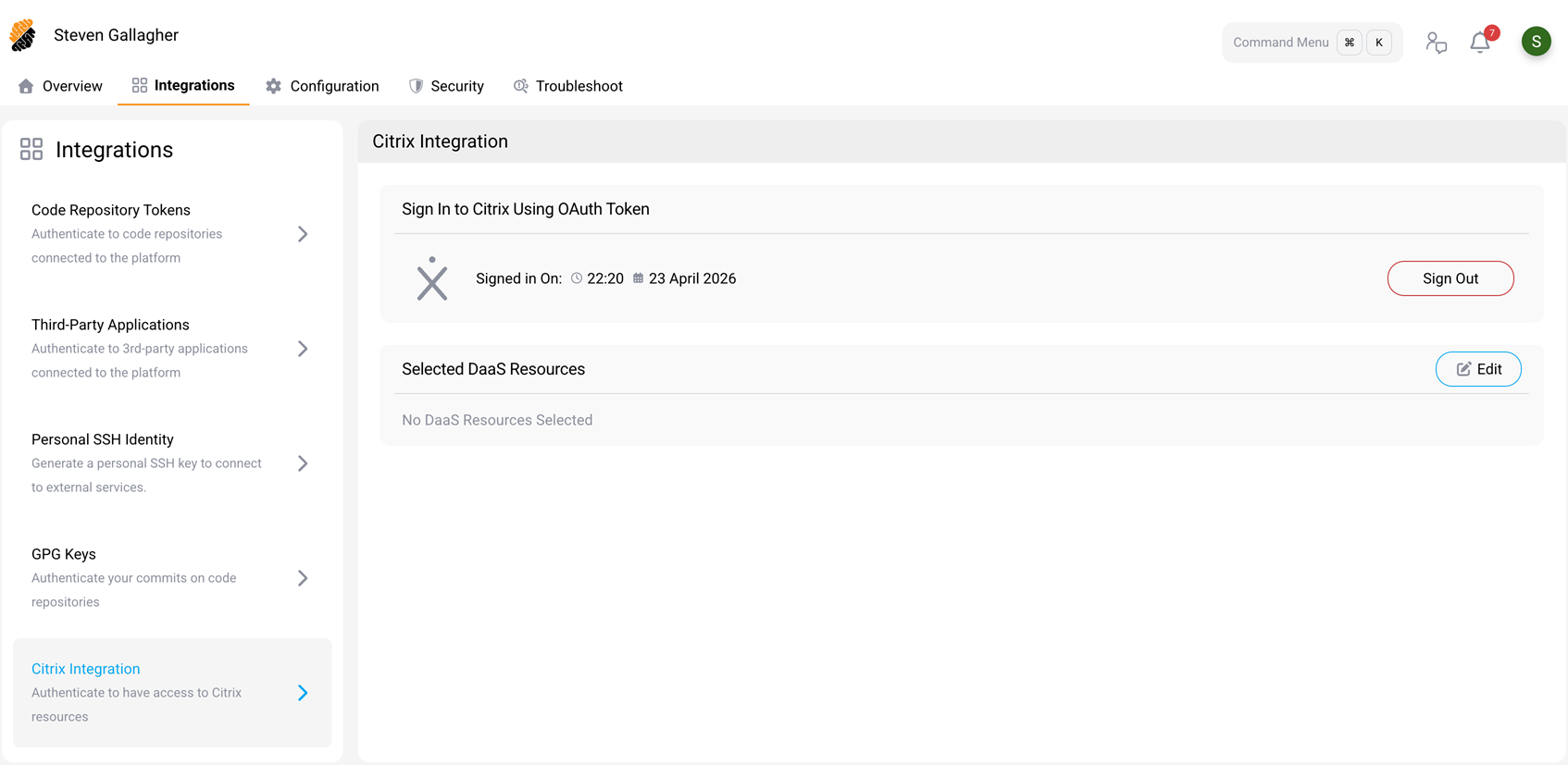Switch to the Security tab
Viewport: 1568px width, 765px height.
446,86
